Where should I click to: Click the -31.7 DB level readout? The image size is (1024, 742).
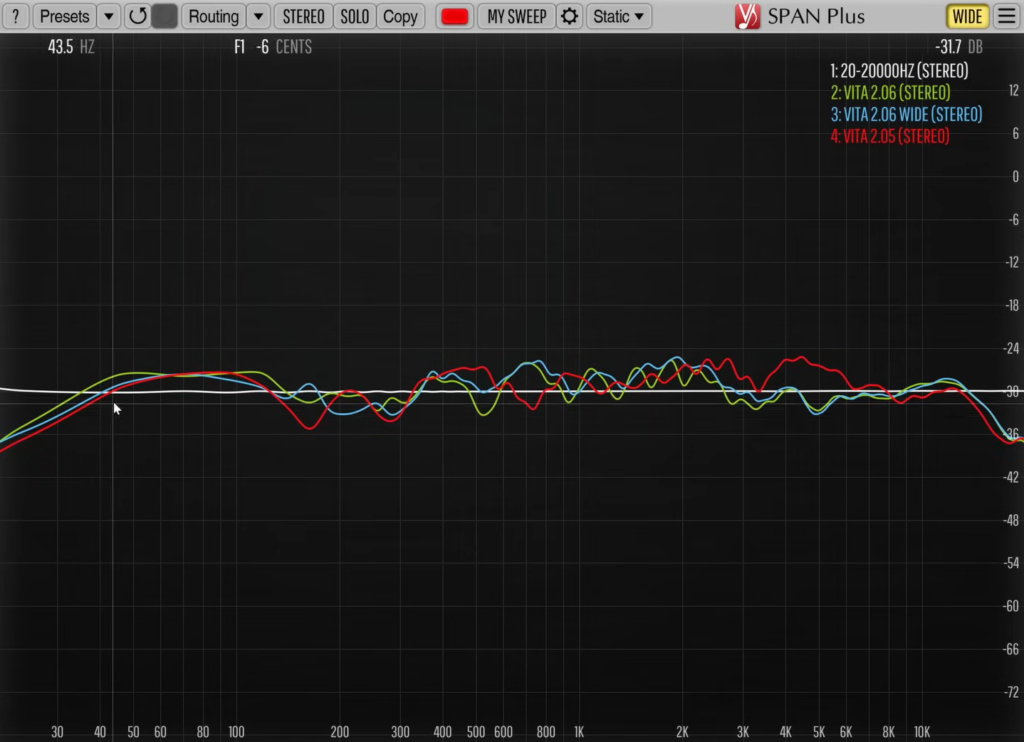click(959, 47)
